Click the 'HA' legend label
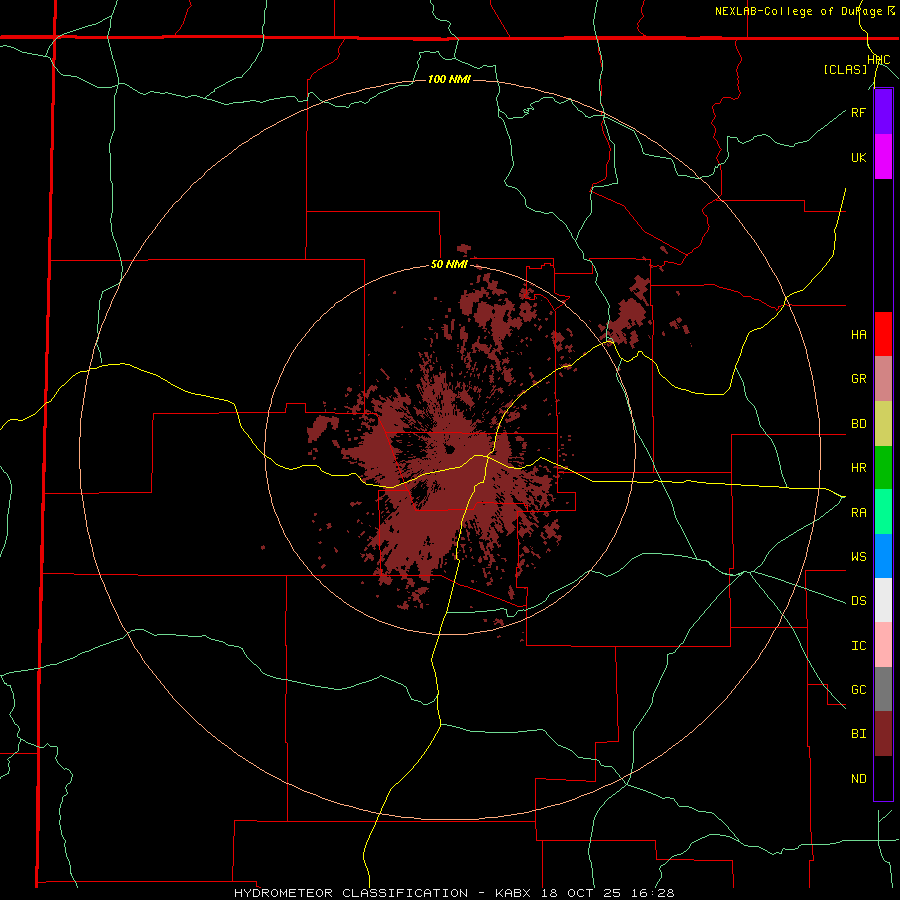 pos(858,334)
